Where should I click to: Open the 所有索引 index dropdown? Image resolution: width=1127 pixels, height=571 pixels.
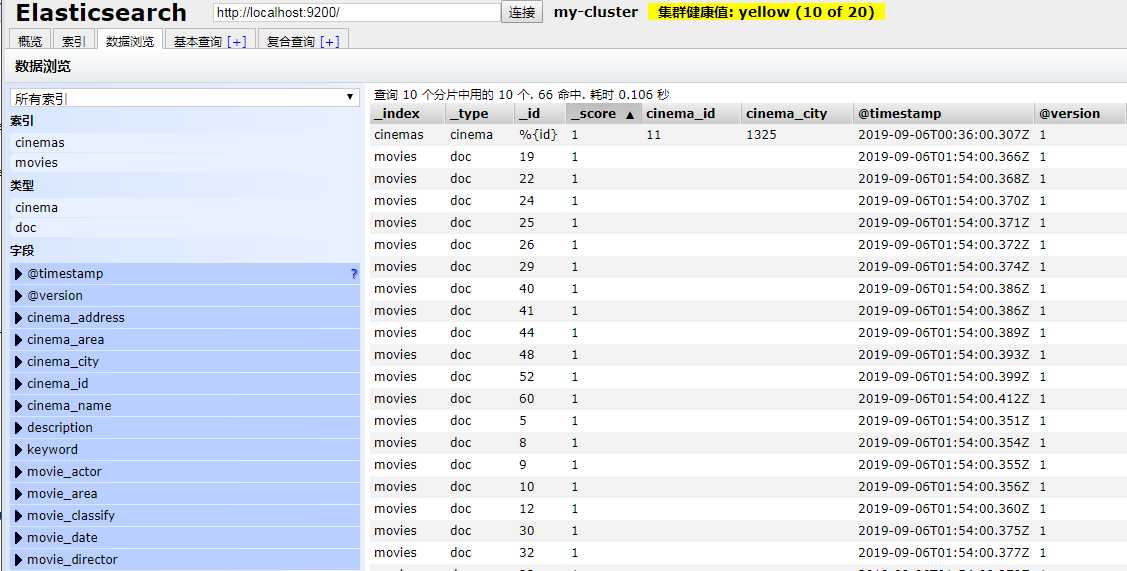point(185,98)
